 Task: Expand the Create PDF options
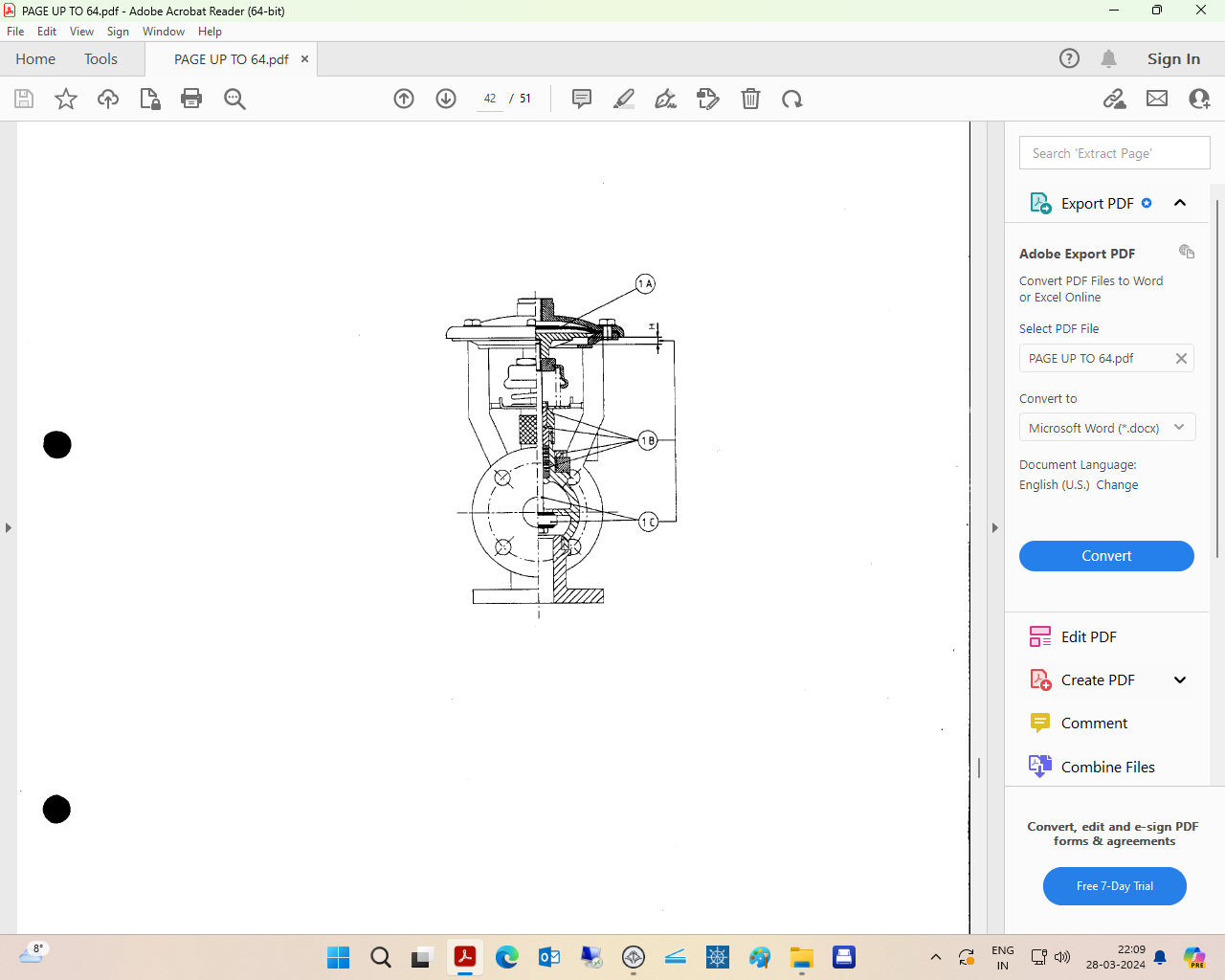pyautogui.click(x=1180, y=679)
